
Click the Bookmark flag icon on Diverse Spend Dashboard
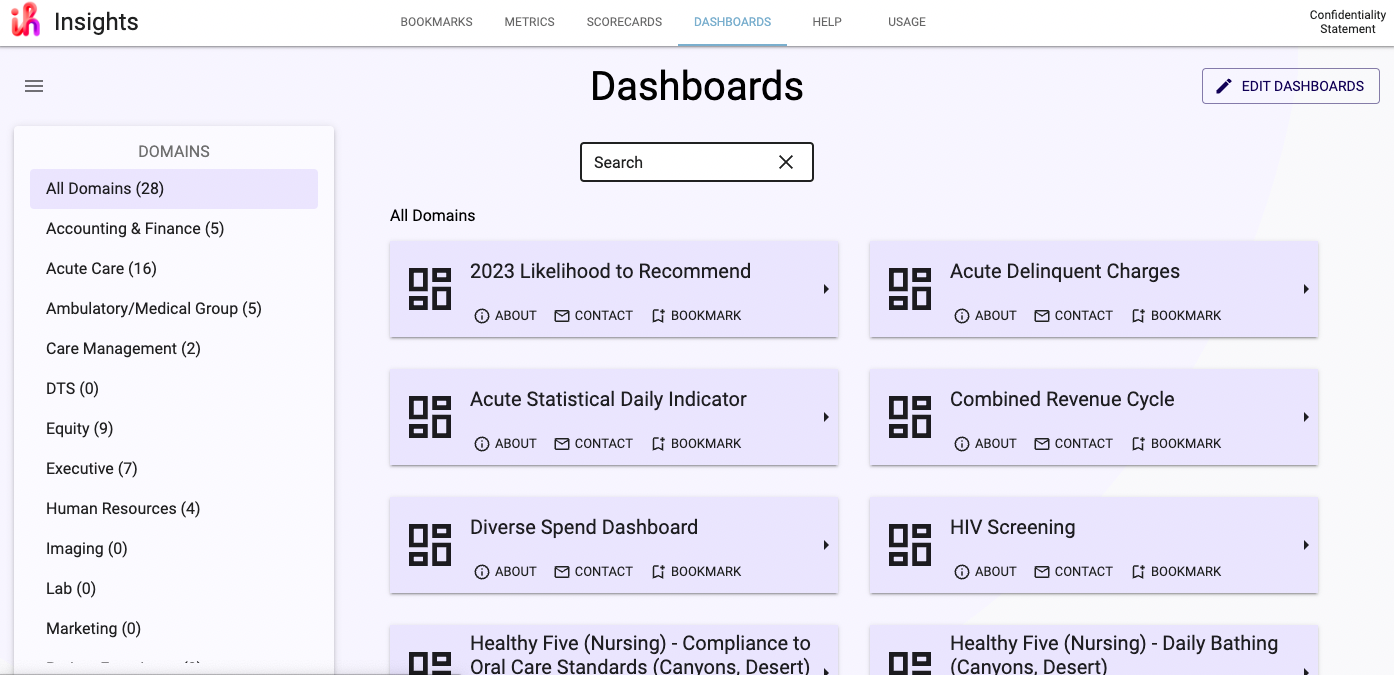657,571
